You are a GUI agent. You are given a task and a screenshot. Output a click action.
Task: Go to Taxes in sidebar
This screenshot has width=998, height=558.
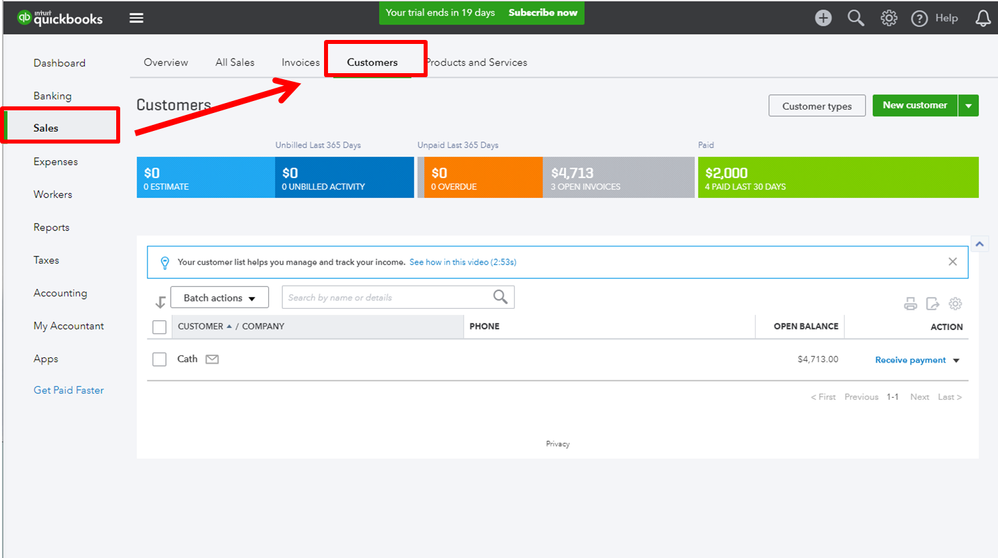point(46,260)
